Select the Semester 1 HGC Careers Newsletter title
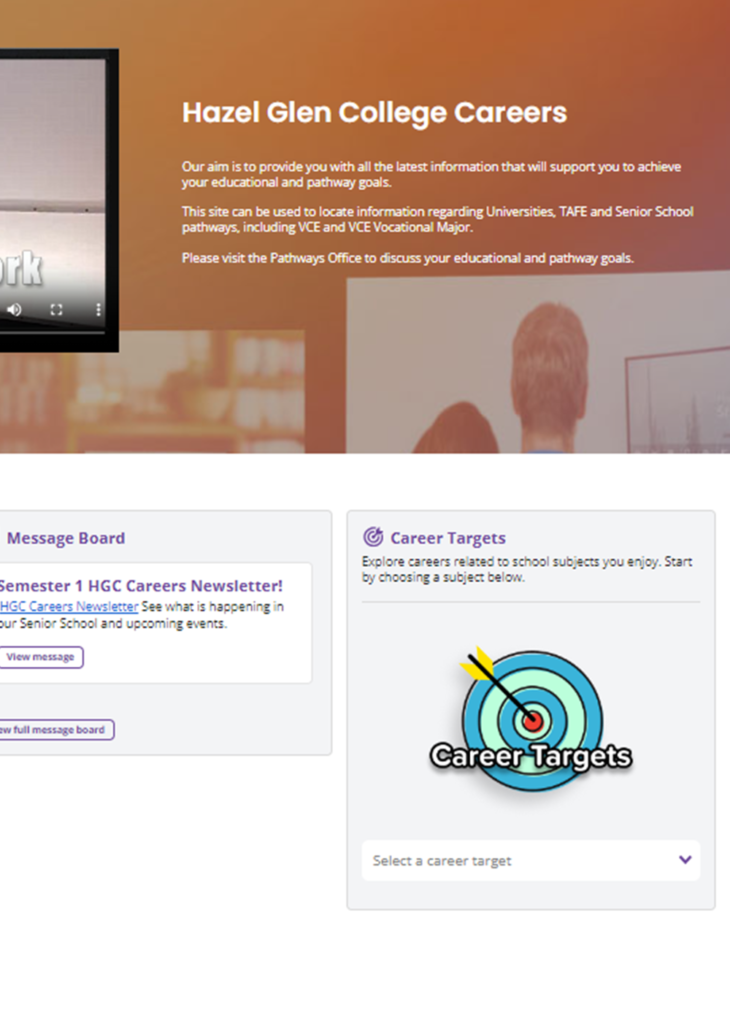Image resolution: width=730 pixels, height=1024 pixels. [140, 586]
